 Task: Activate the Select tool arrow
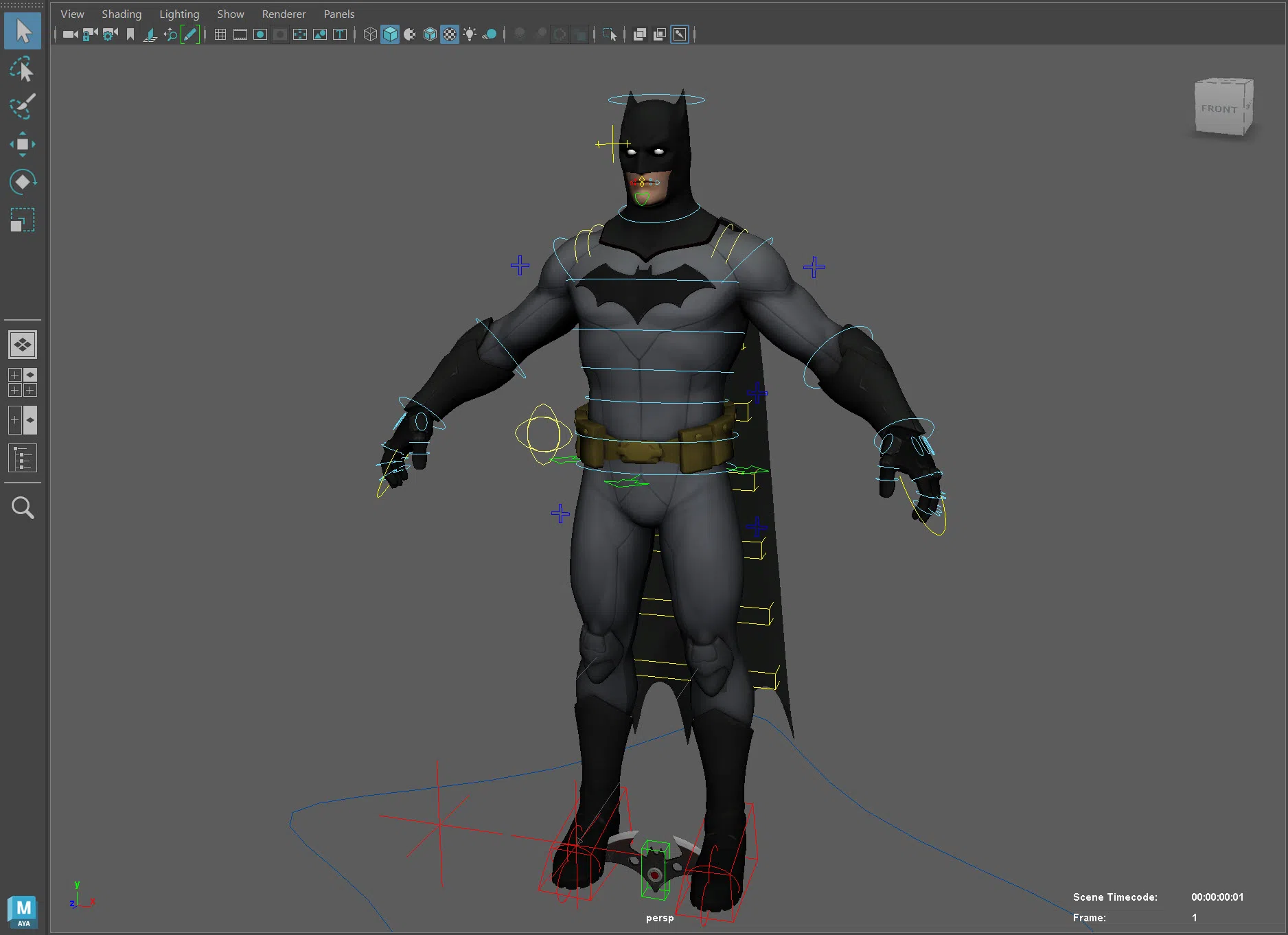(x=23, y=32)
